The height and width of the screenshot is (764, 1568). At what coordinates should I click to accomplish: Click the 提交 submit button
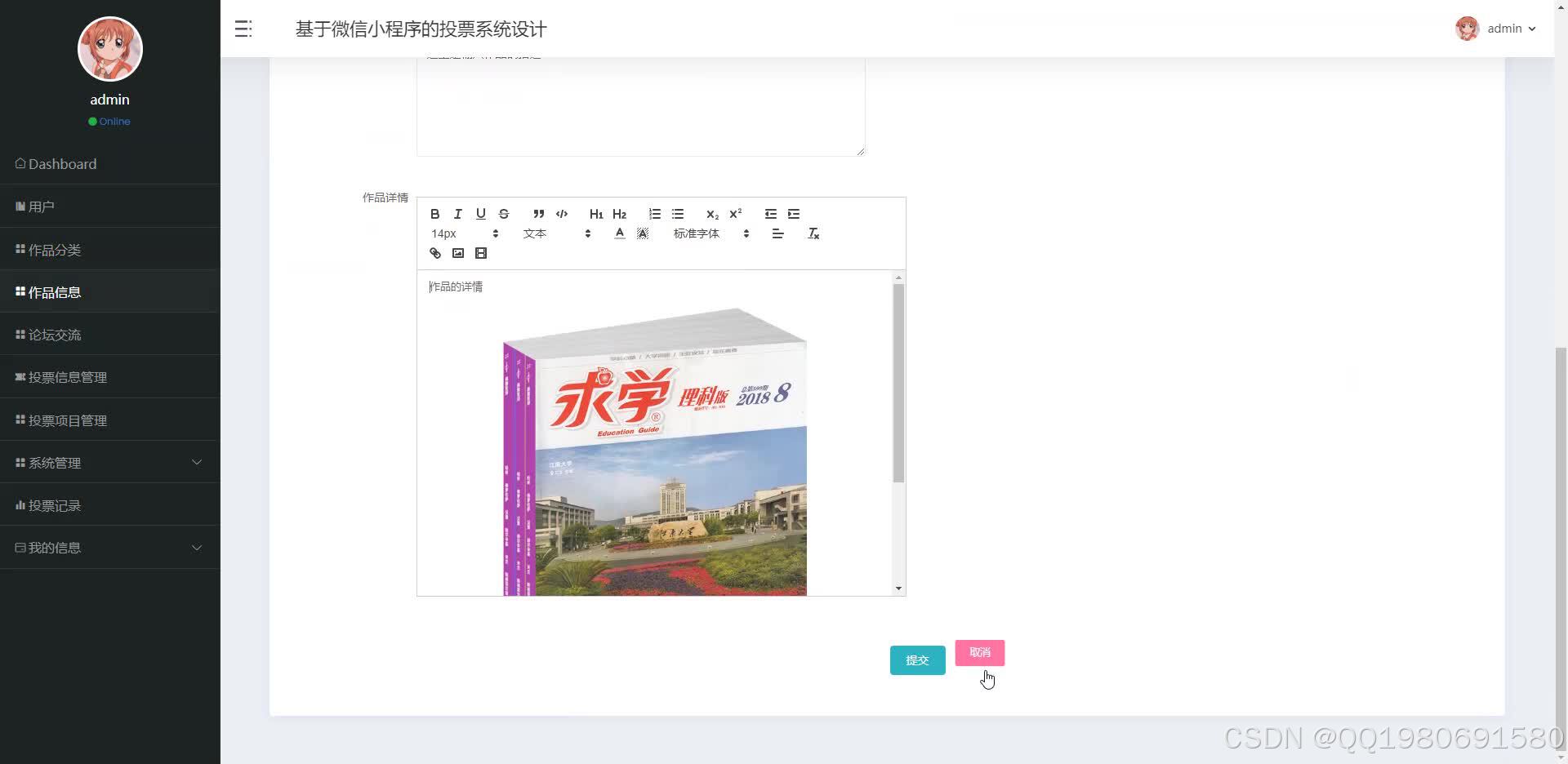(x=917, y=660)
